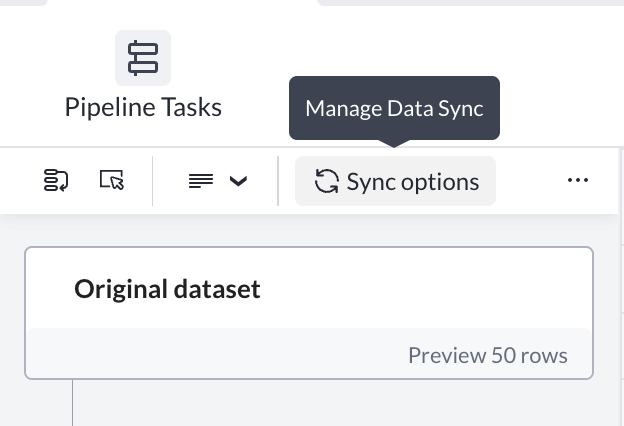The image size is (624, 426).
Task: Click the "Sync options" text label
Action: [412, 182]
